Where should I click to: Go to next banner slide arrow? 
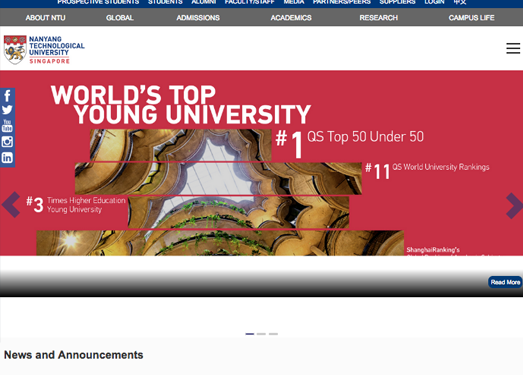tap(514, 206)
